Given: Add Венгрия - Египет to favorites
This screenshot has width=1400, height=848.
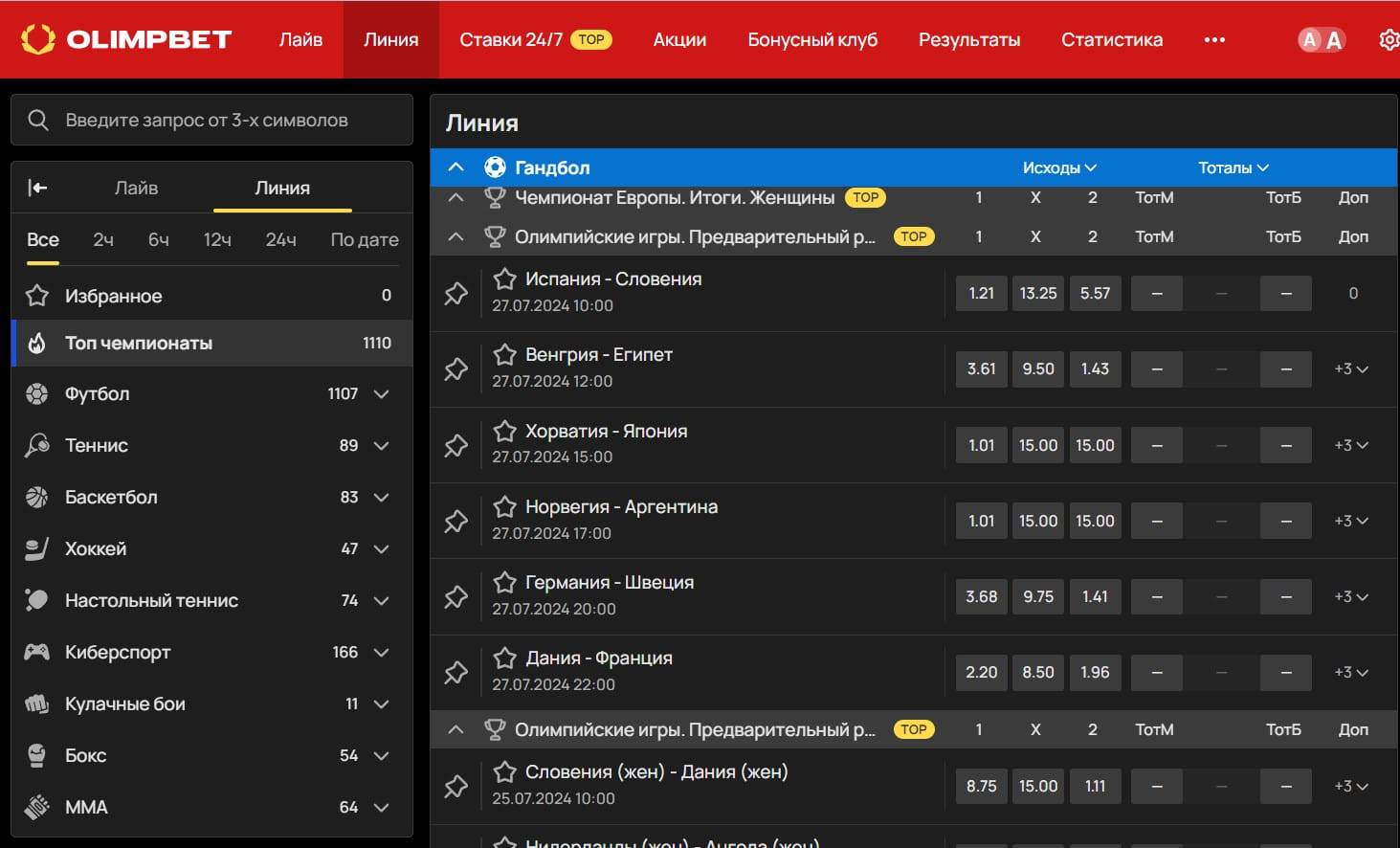Looking at the screenshot, I should (x=504, y=355).
